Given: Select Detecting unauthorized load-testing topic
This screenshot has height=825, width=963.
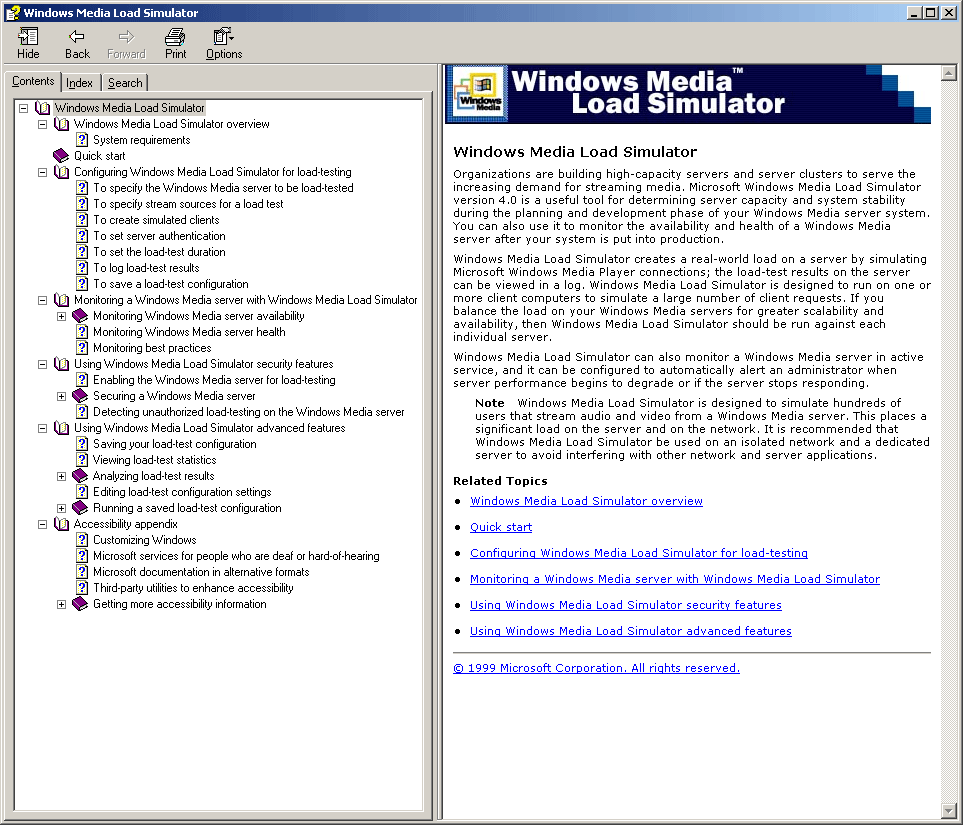Looking at the screenshot, I should click(249, 412).
